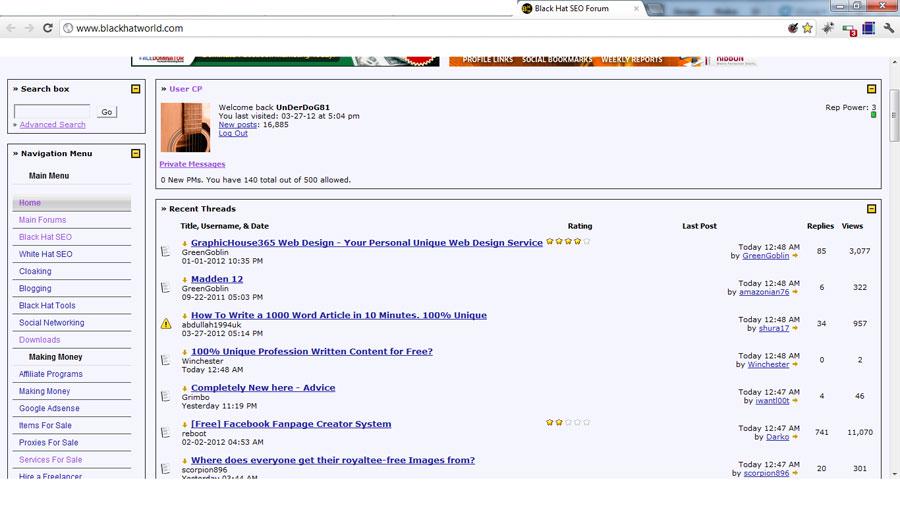The width and height of the screenshot is (900, 506).
Task: Go to last post arrow next to iwantl00t
Action: [795, 400]
